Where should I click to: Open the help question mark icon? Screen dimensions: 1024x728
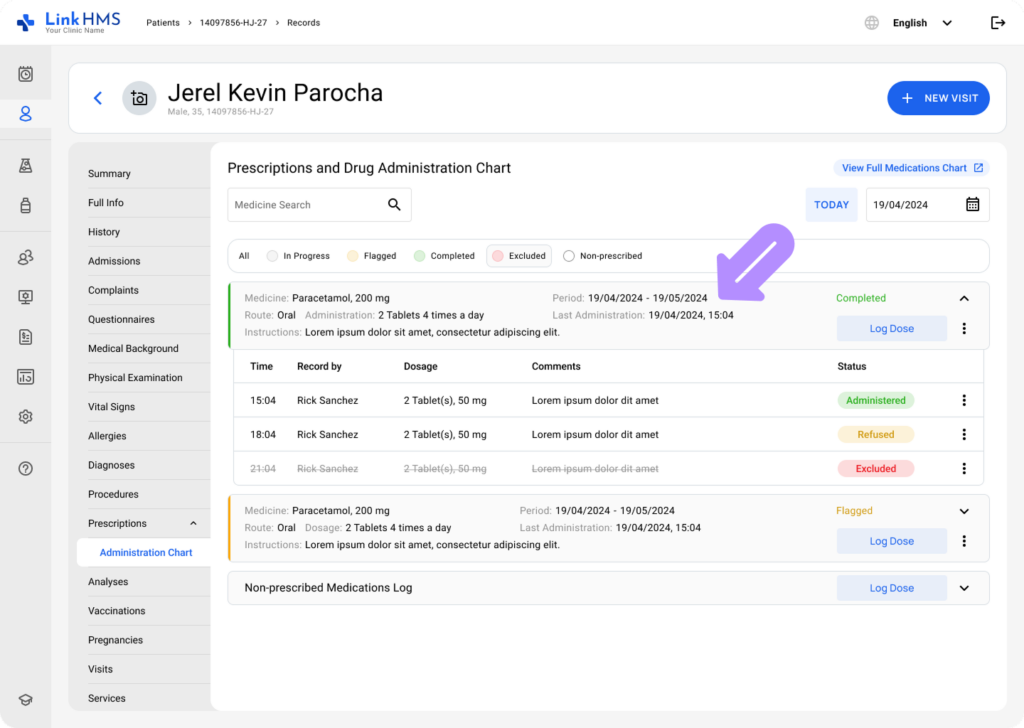(25, 468)
